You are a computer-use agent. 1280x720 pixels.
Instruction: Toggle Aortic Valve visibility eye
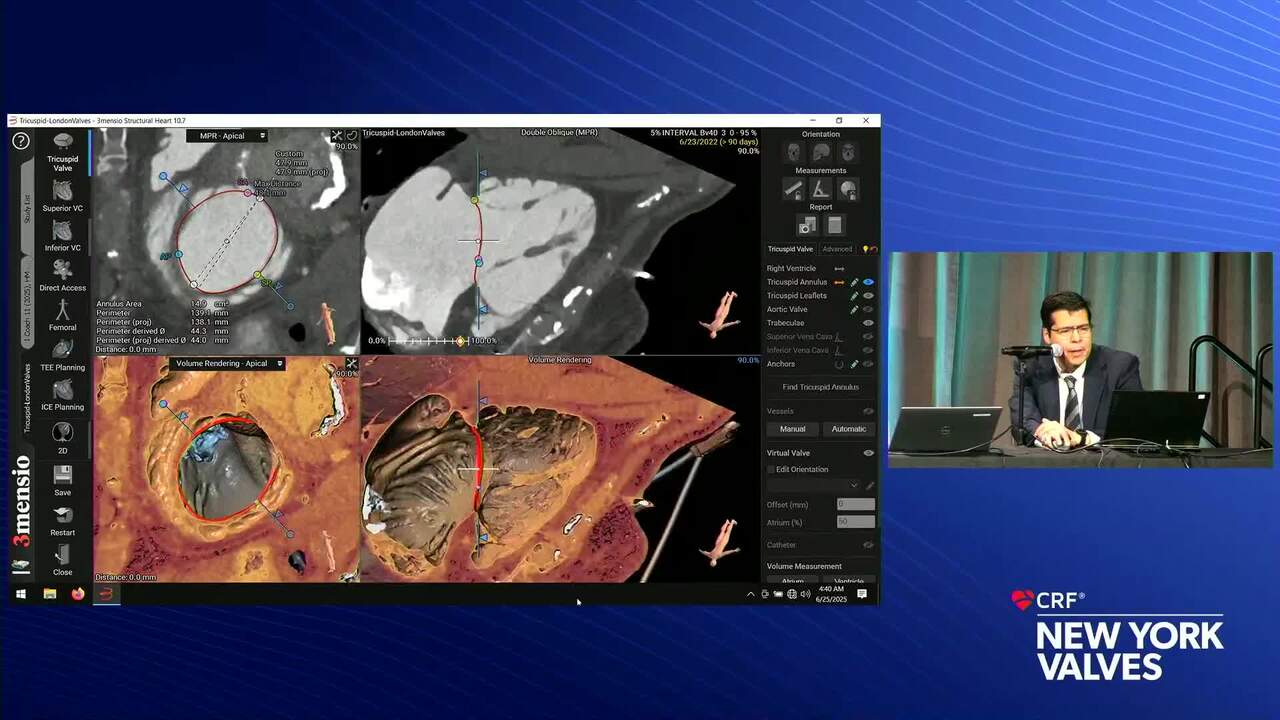868,310
